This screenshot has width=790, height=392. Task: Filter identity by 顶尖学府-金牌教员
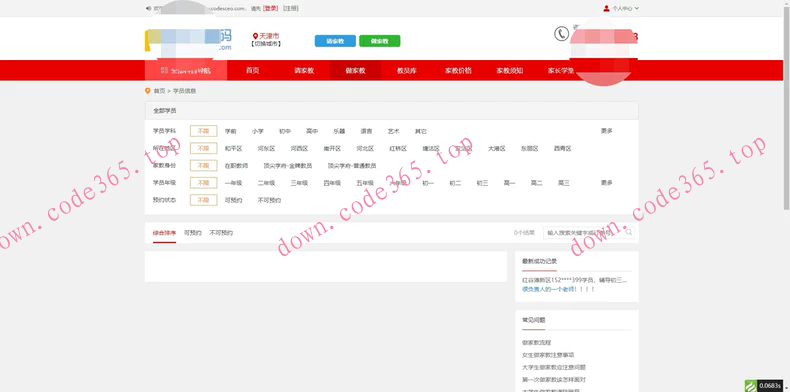tap(288, 166)
